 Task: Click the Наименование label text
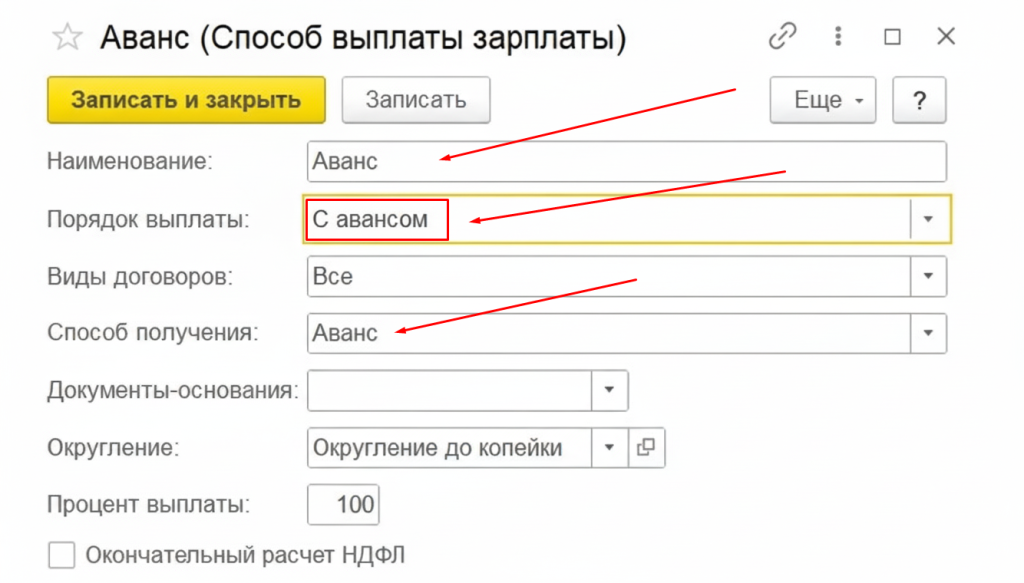coord(130,161)
